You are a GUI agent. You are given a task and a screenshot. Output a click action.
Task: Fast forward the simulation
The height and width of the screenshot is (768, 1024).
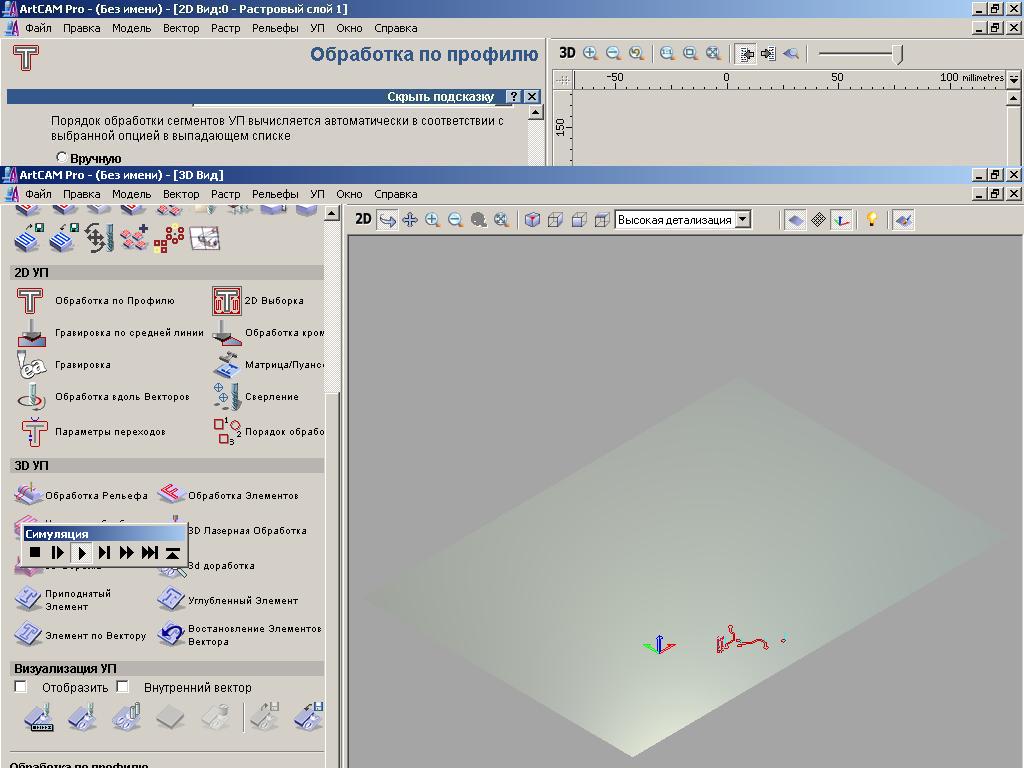tap(127, 552)
